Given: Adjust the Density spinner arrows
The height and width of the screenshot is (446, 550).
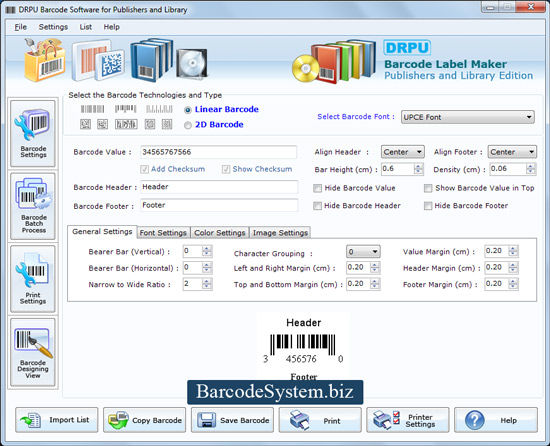Looking at the screenshot, I should coord(531,169).
